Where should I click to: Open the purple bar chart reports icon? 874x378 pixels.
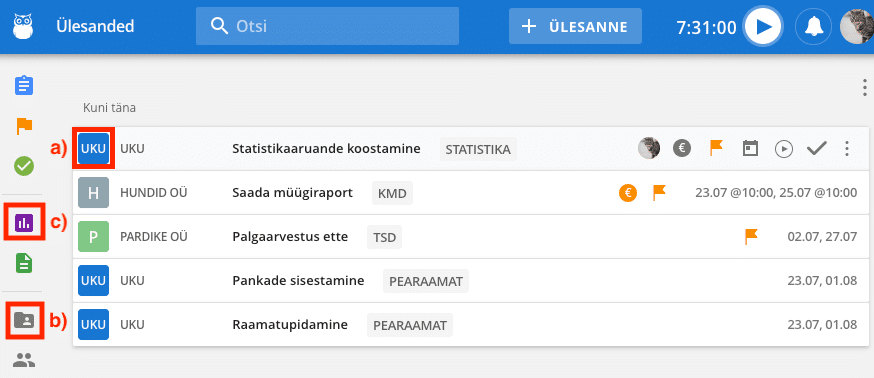pyautogui.click(x=24, y=223)
